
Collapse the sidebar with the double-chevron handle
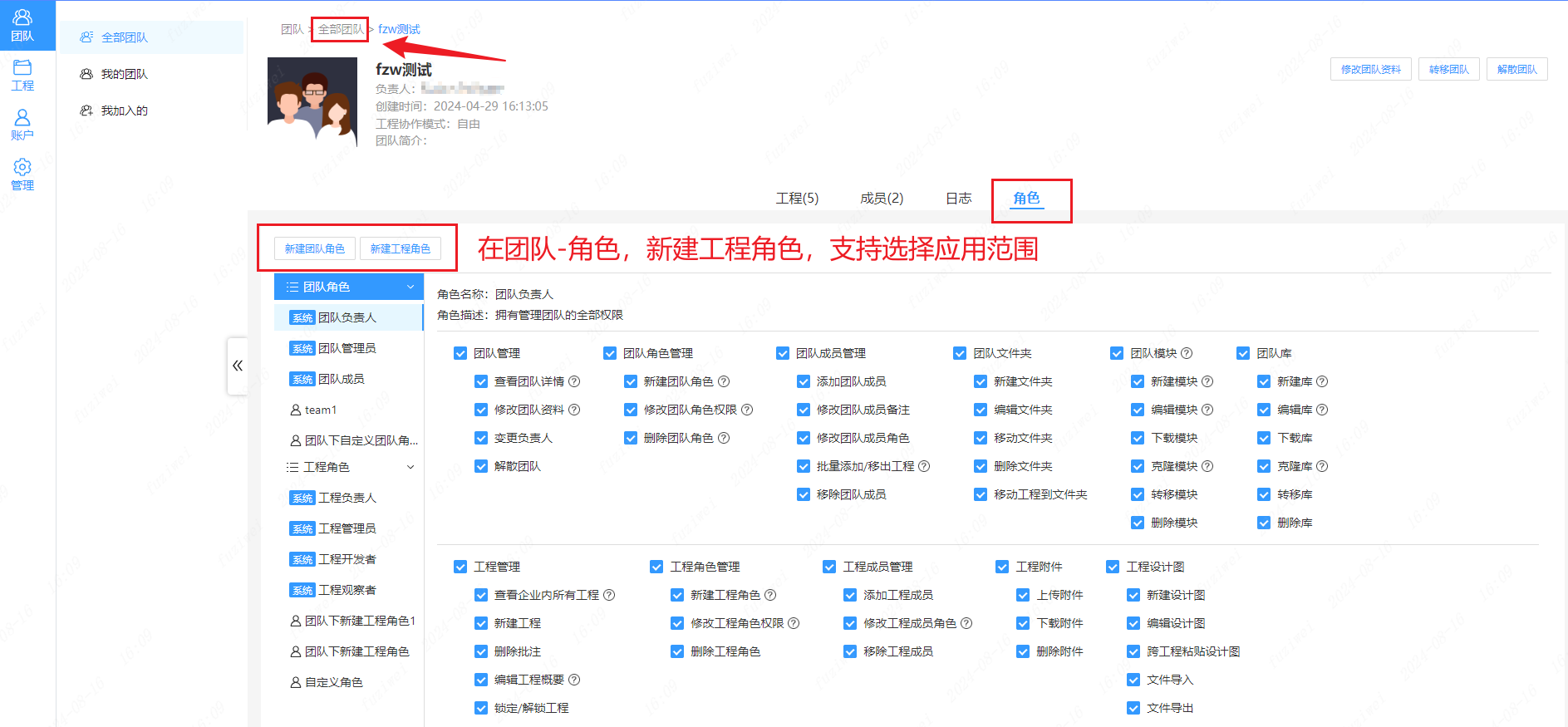(x=238, y=366)
